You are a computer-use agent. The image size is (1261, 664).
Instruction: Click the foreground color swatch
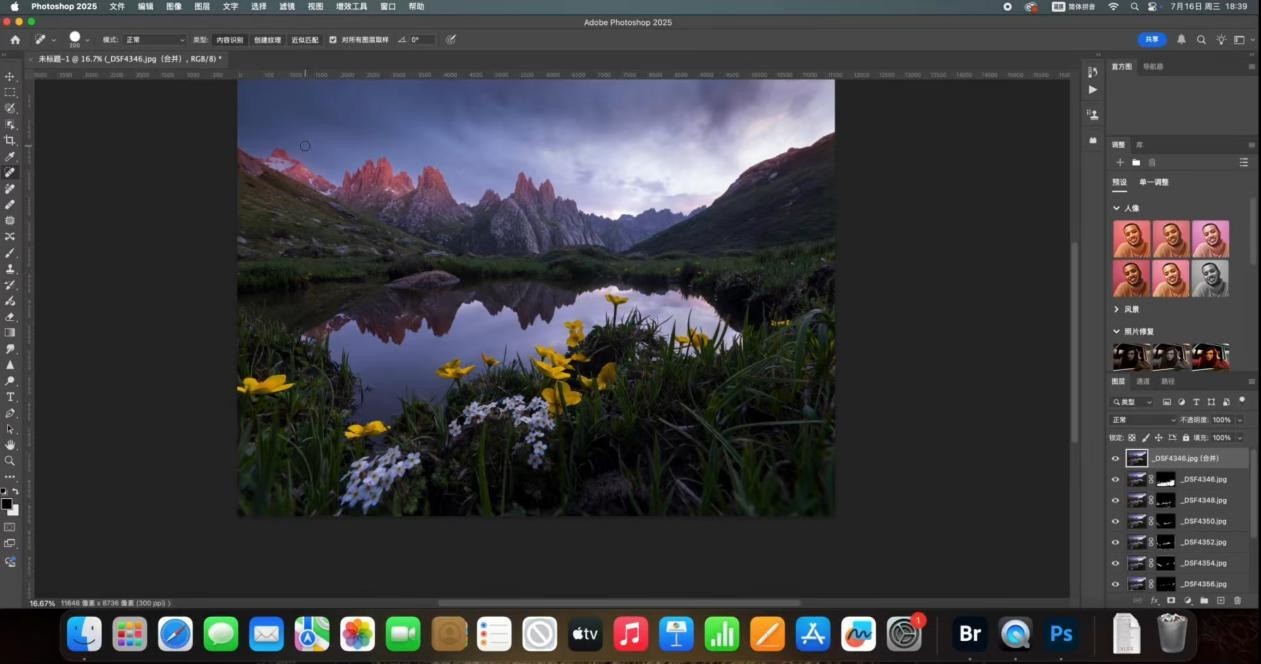(x=7, y=503)
